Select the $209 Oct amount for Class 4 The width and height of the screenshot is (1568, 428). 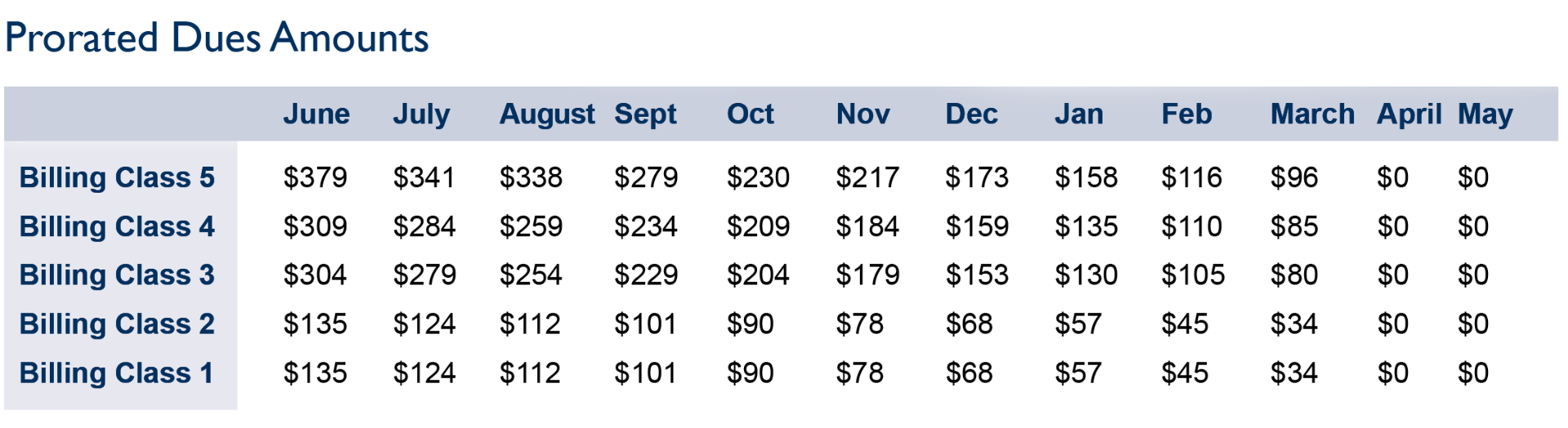758,226
